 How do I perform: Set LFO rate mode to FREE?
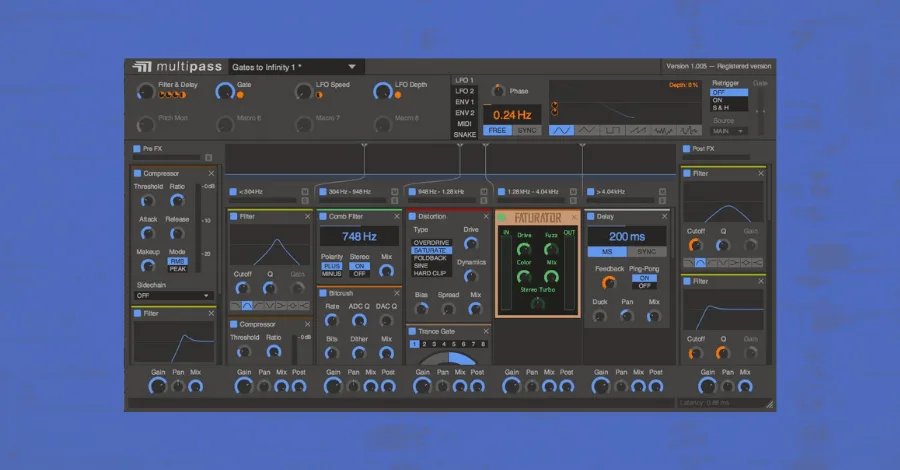click(x=497, y=131)
